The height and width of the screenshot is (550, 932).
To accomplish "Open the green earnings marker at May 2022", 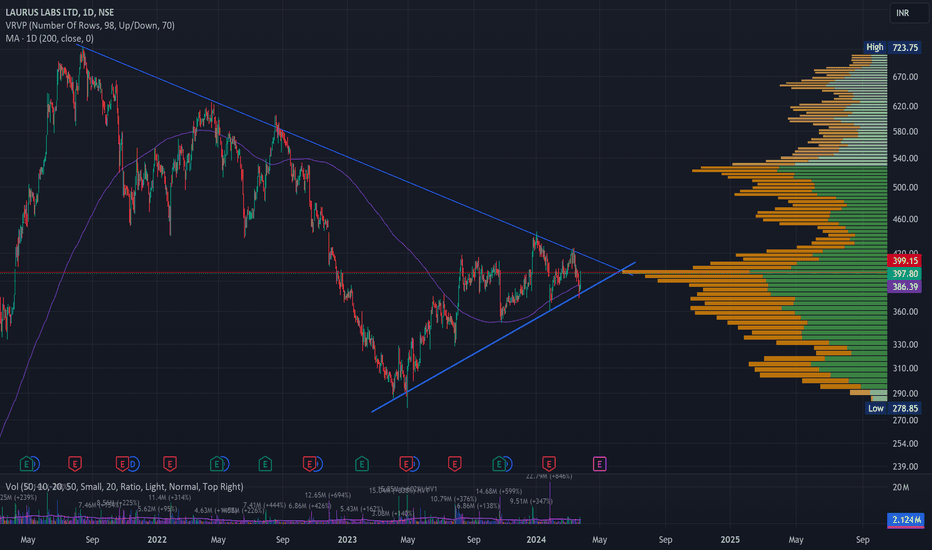I will (x=217, y=463).
